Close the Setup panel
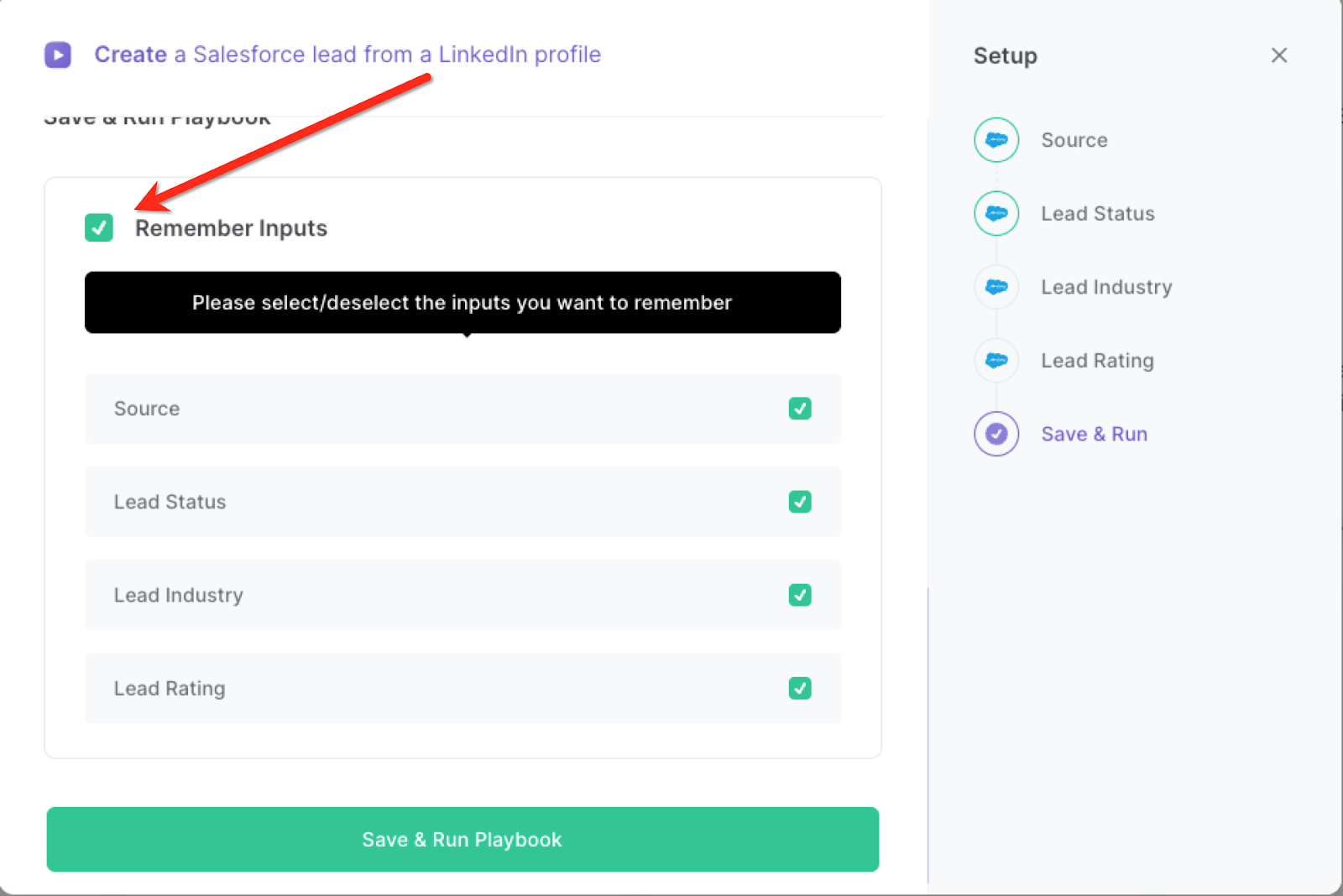 pos(1279,55)
